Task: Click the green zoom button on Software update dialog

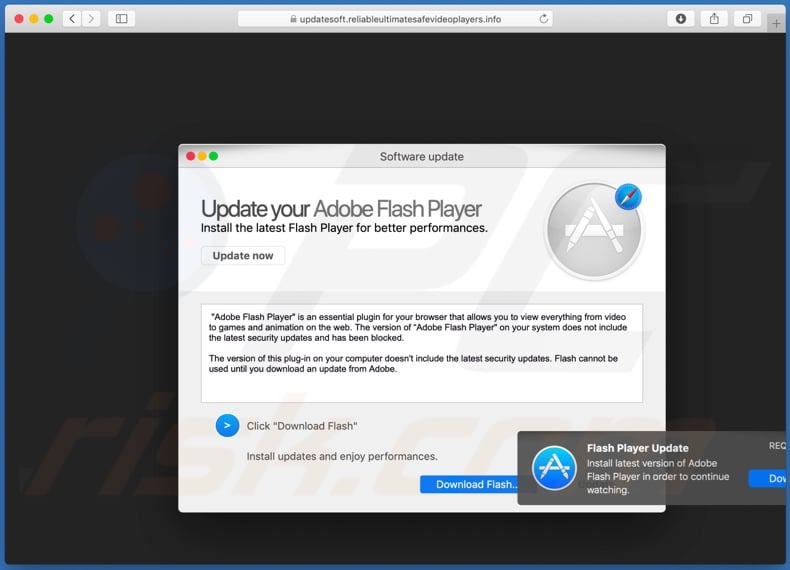Action: (x=214, y=156)
